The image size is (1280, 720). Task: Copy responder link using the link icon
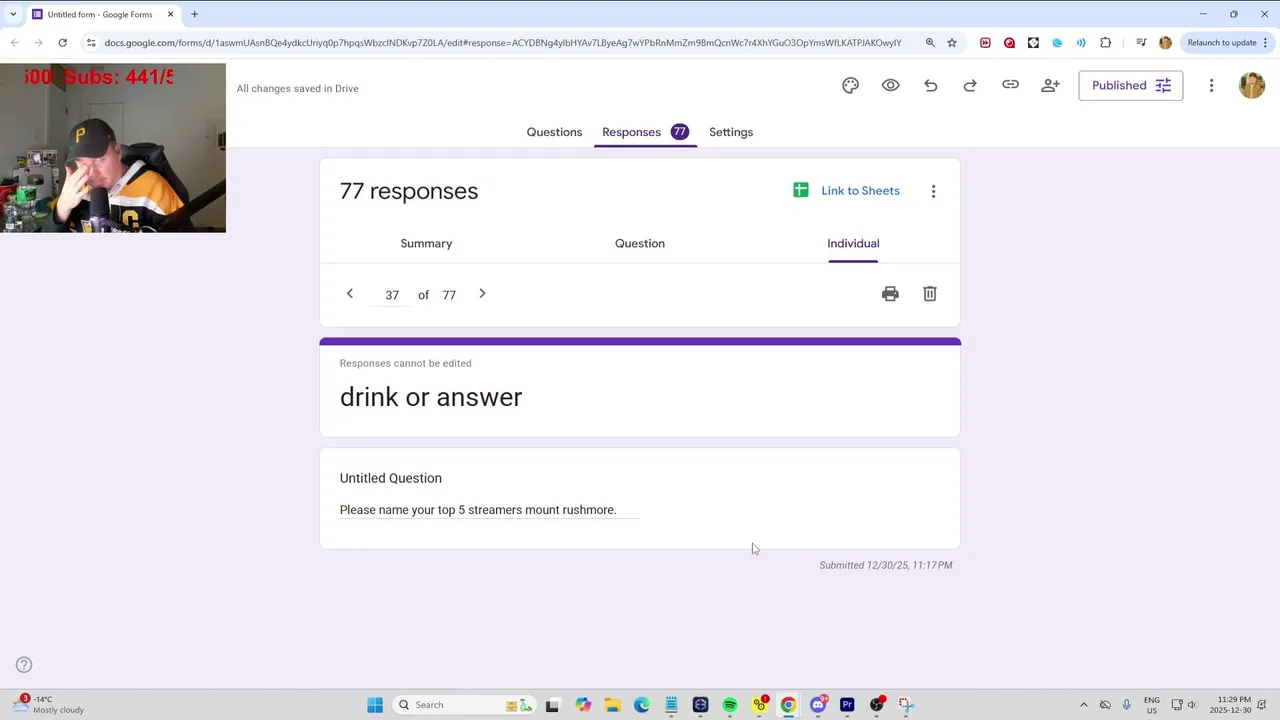1010,86
